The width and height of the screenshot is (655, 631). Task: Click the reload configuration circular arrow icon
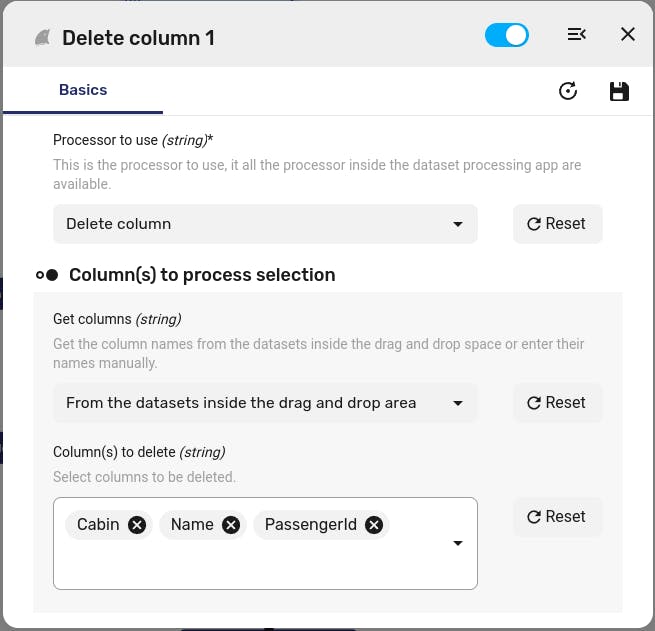[568, 91]
